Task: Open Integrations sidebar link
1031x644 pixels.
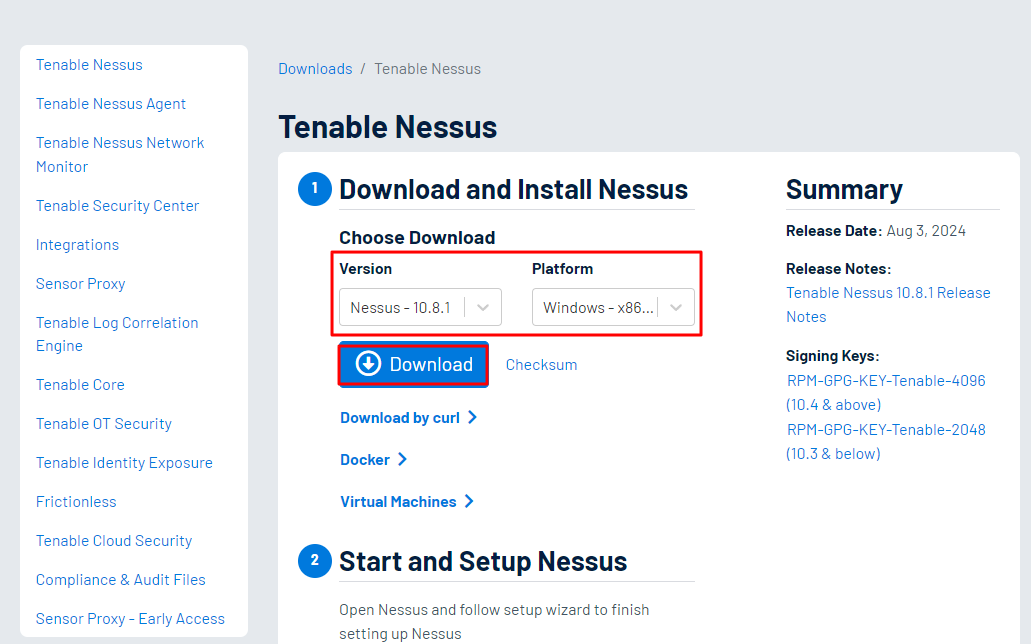Action: point(77,245)
